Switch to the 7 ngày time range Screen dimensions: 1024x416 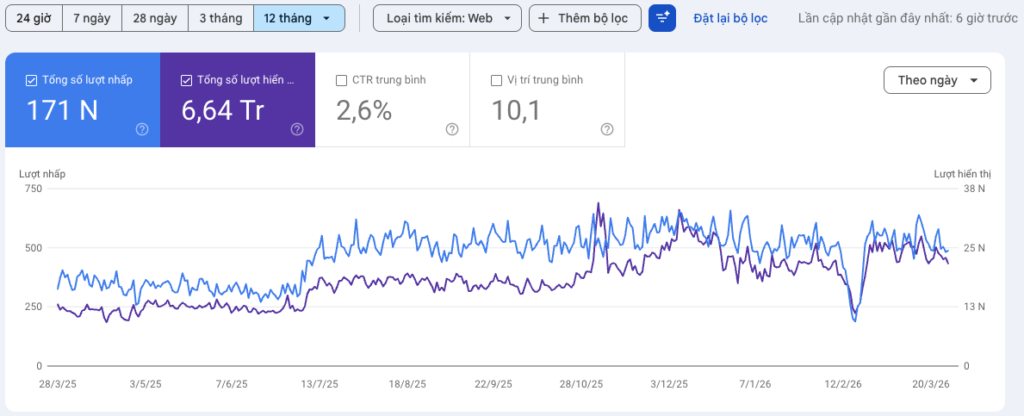[92, 18]
